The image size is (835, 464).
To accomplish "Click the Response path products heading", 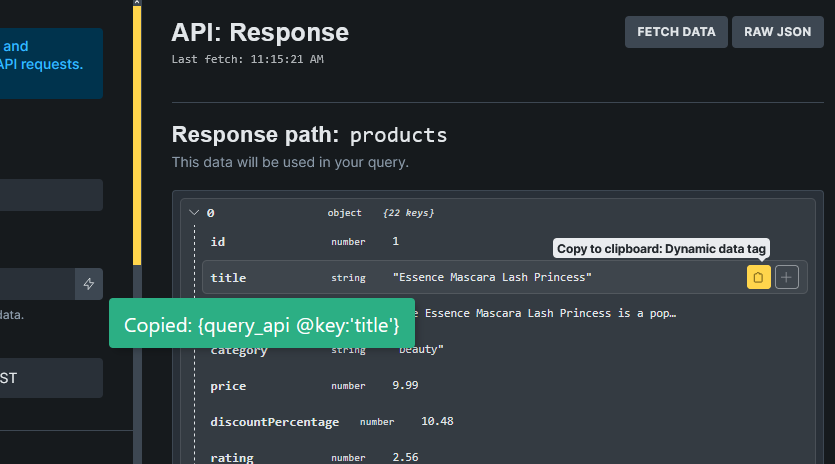I will [x=309, y=135].
